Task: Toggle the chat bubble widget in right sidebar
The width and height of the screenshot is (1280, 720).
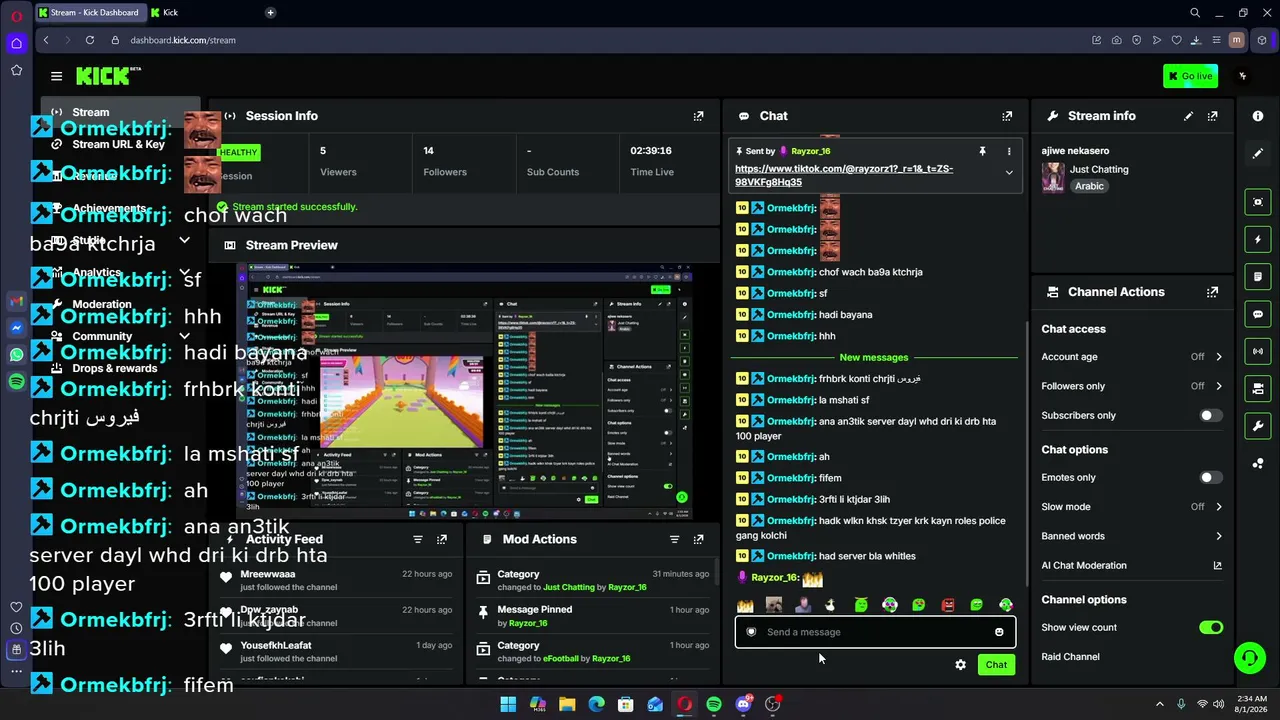Action: click(x=1258, y=314)
